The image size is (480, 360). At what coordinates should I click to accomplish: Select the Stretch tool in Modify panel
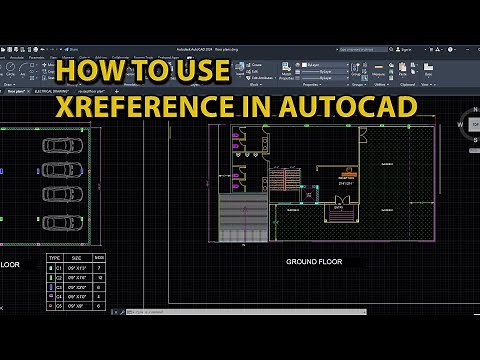tap(48, 78)
